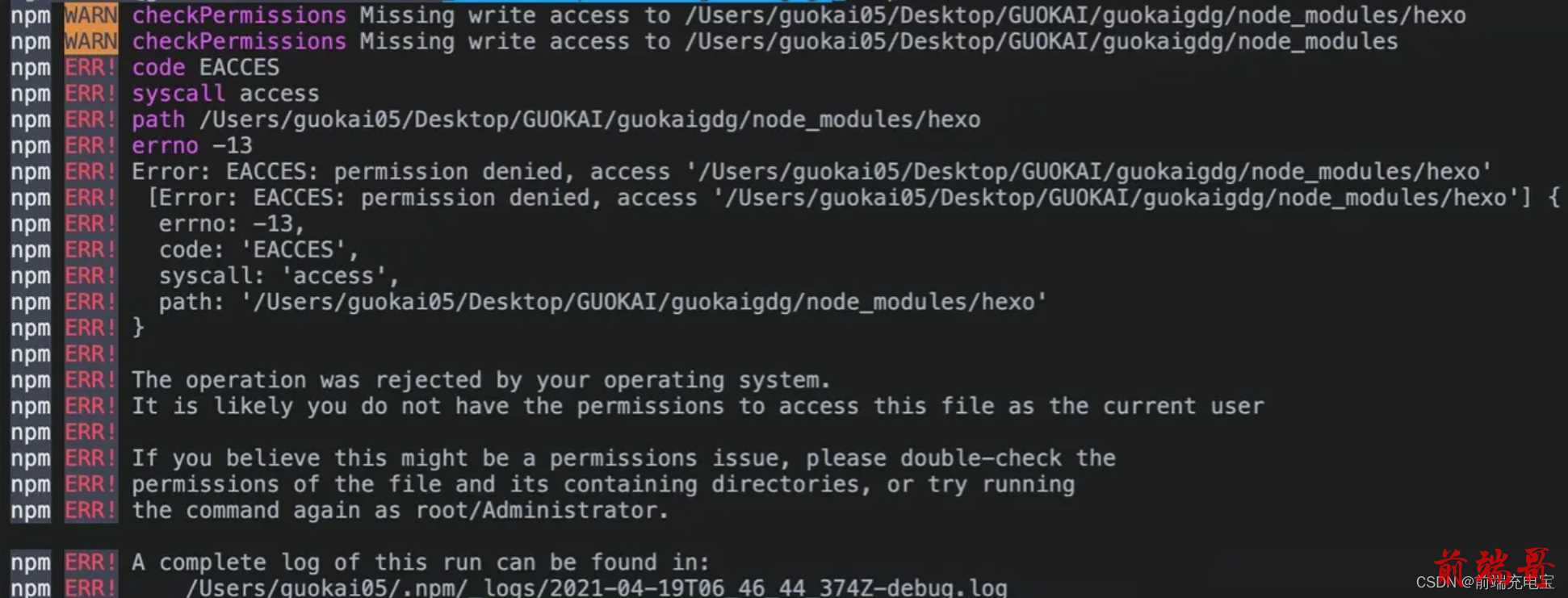Click the indented "code: 'EACCES'," text

pos(258,250)
